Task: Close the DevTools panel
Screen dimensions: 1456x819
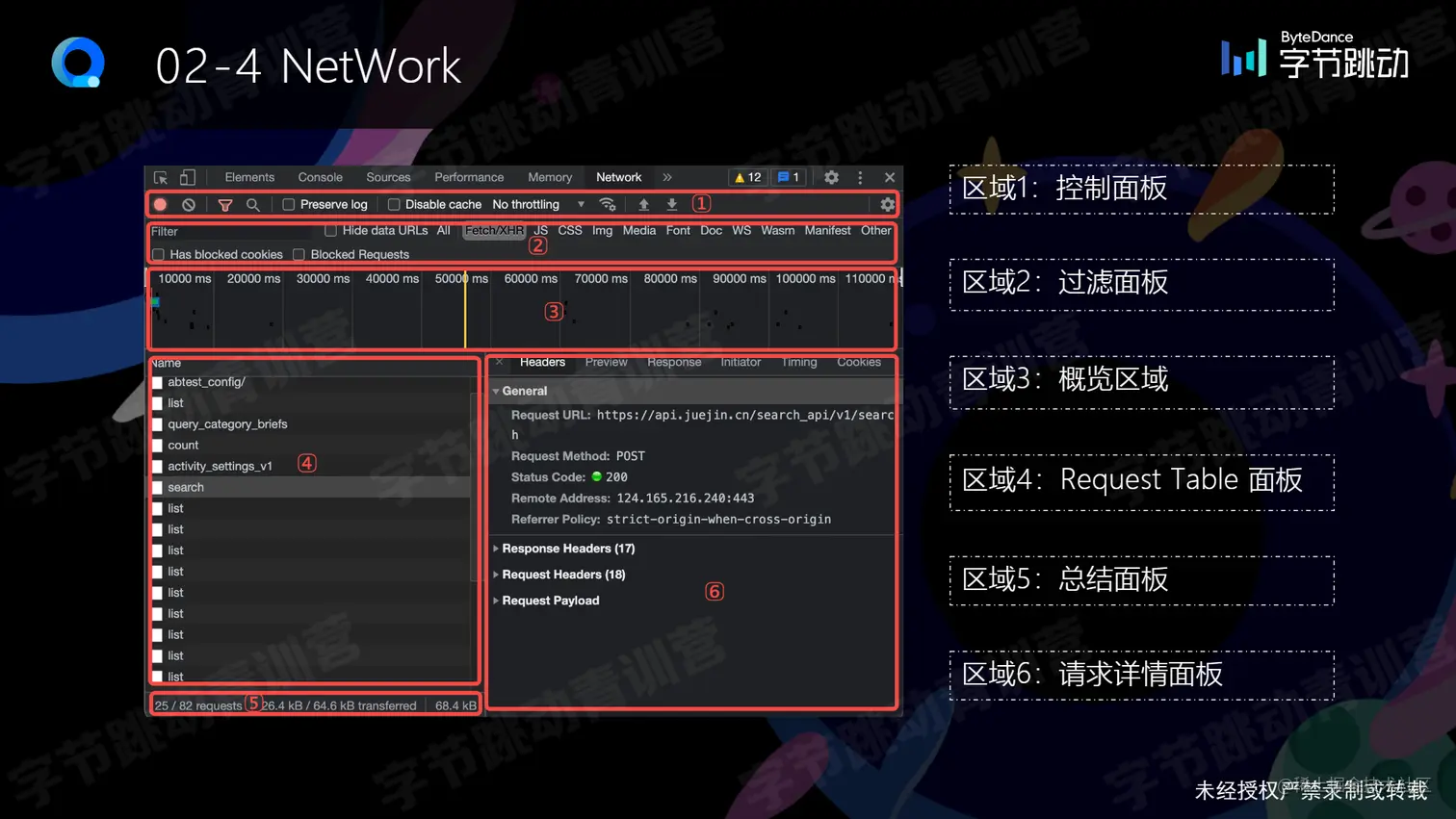Action: (890, 177)
